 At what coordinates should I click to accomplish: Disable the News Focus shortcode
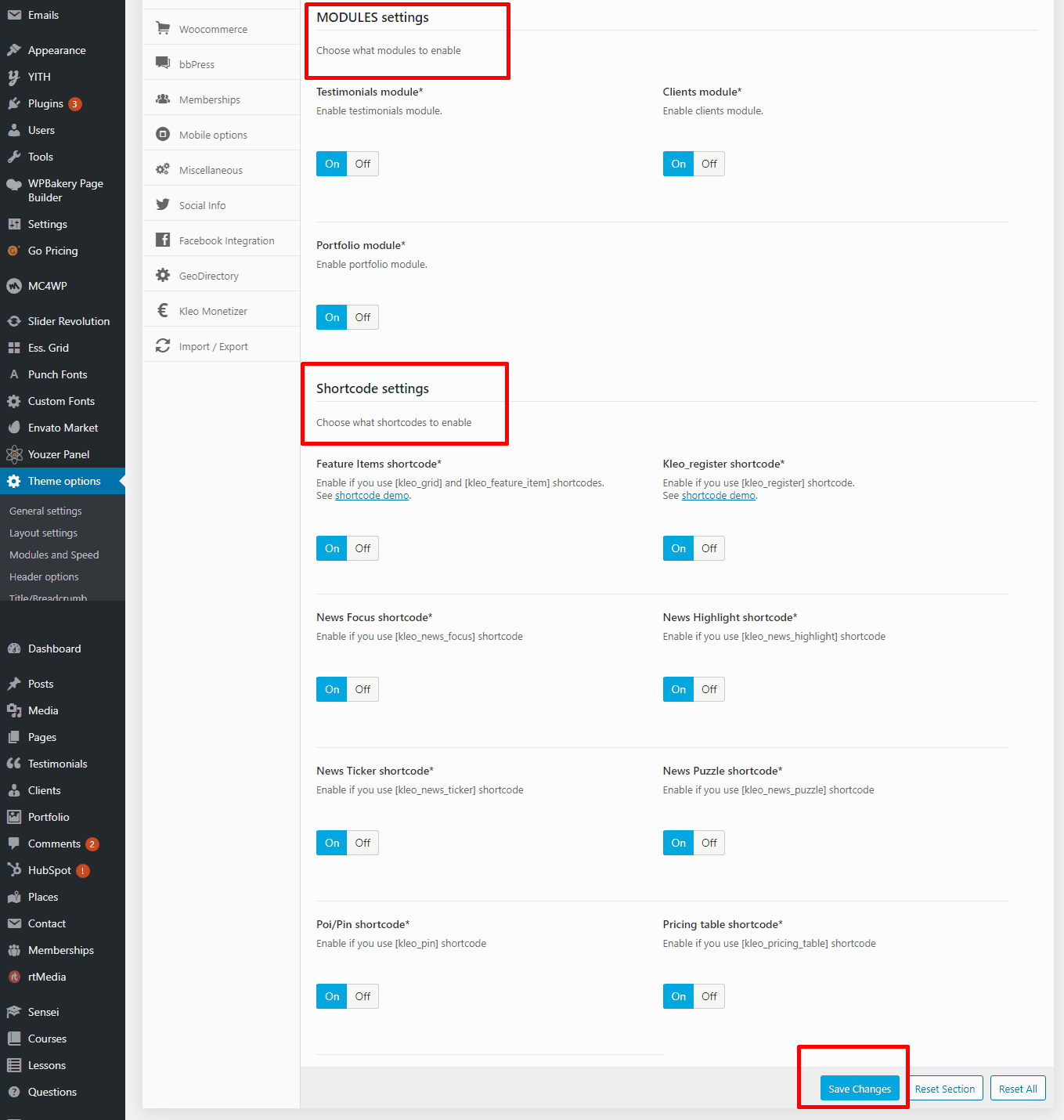(x=362, y=689)
